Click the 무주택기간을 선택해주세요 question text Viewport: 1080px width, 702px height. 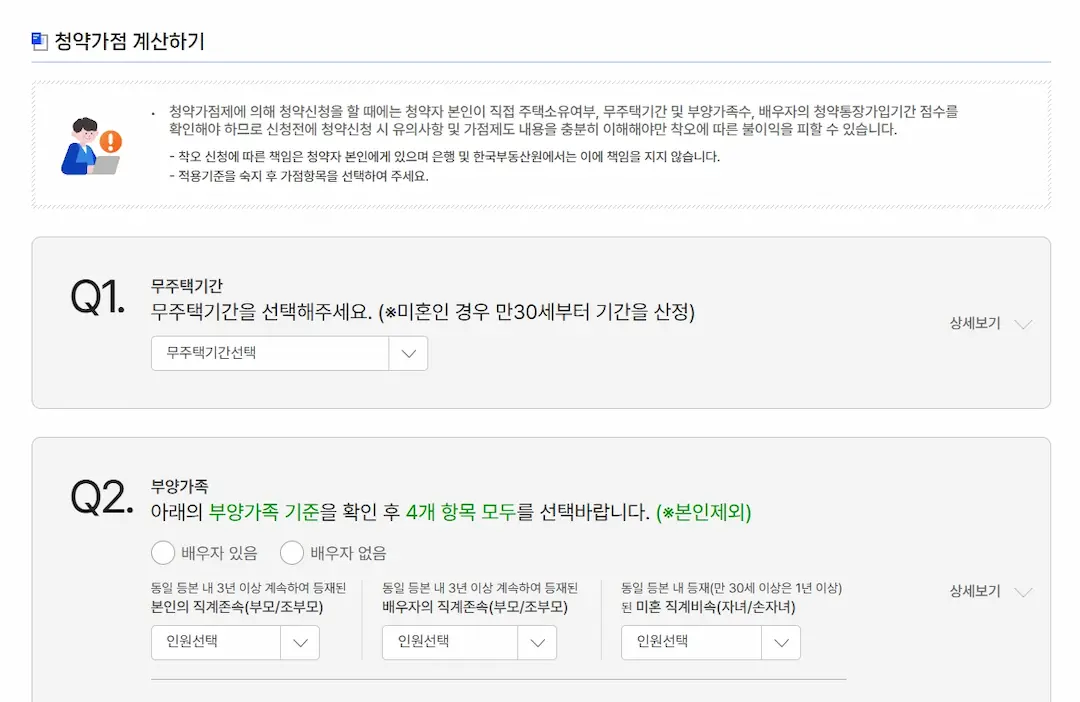[x=422, y=312]
